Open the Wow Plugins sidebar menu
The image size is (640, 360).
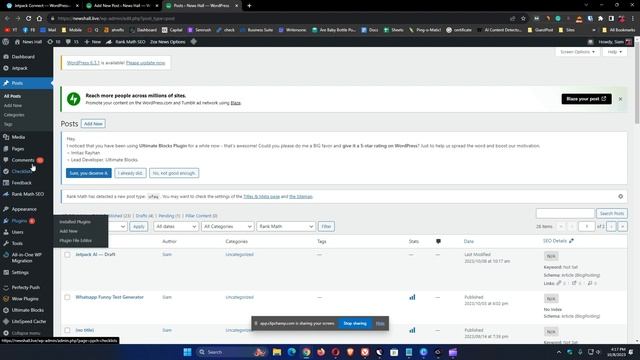[25, 299]
